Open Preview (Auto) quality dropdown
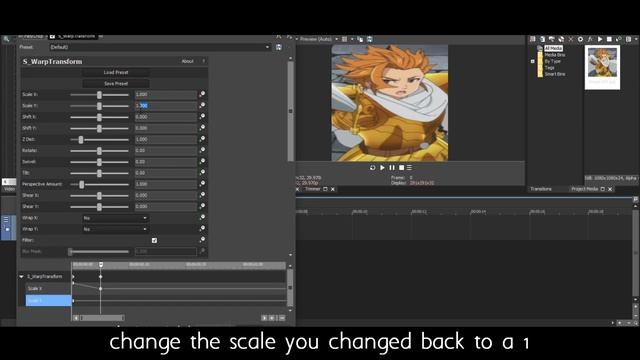640x360 pixels. tap(319, 39)
